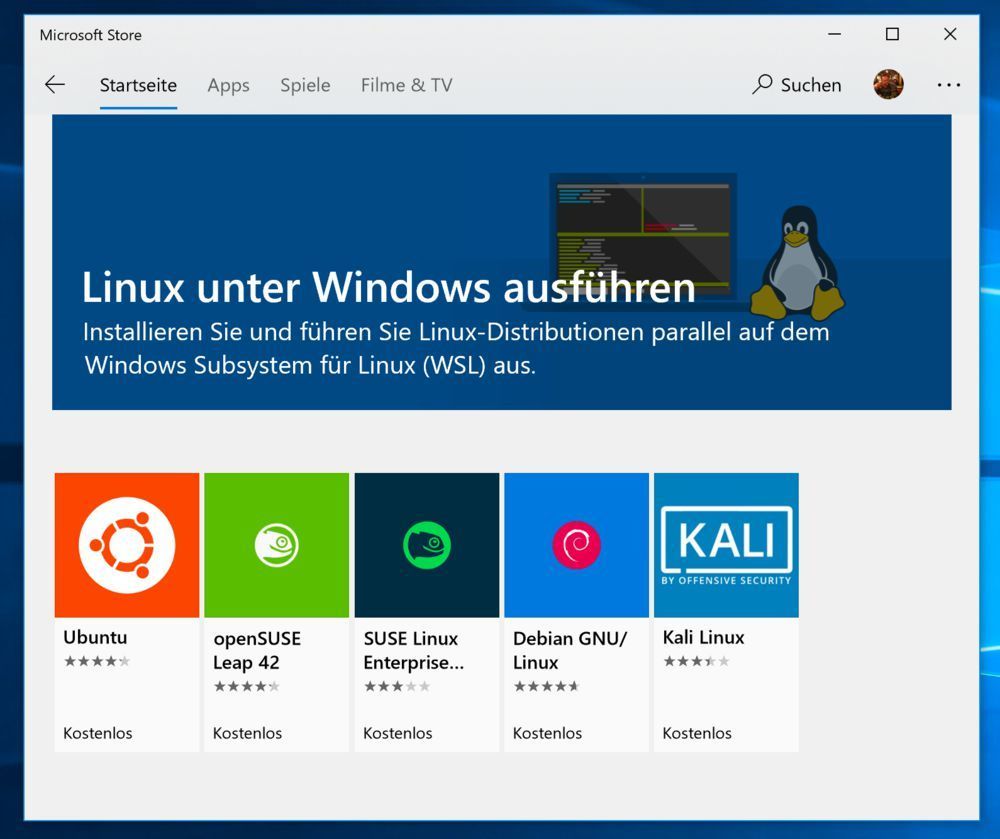Switch to the Spiele tab
This screenshot has height=839, width=1000.
(x=305, y=85)
